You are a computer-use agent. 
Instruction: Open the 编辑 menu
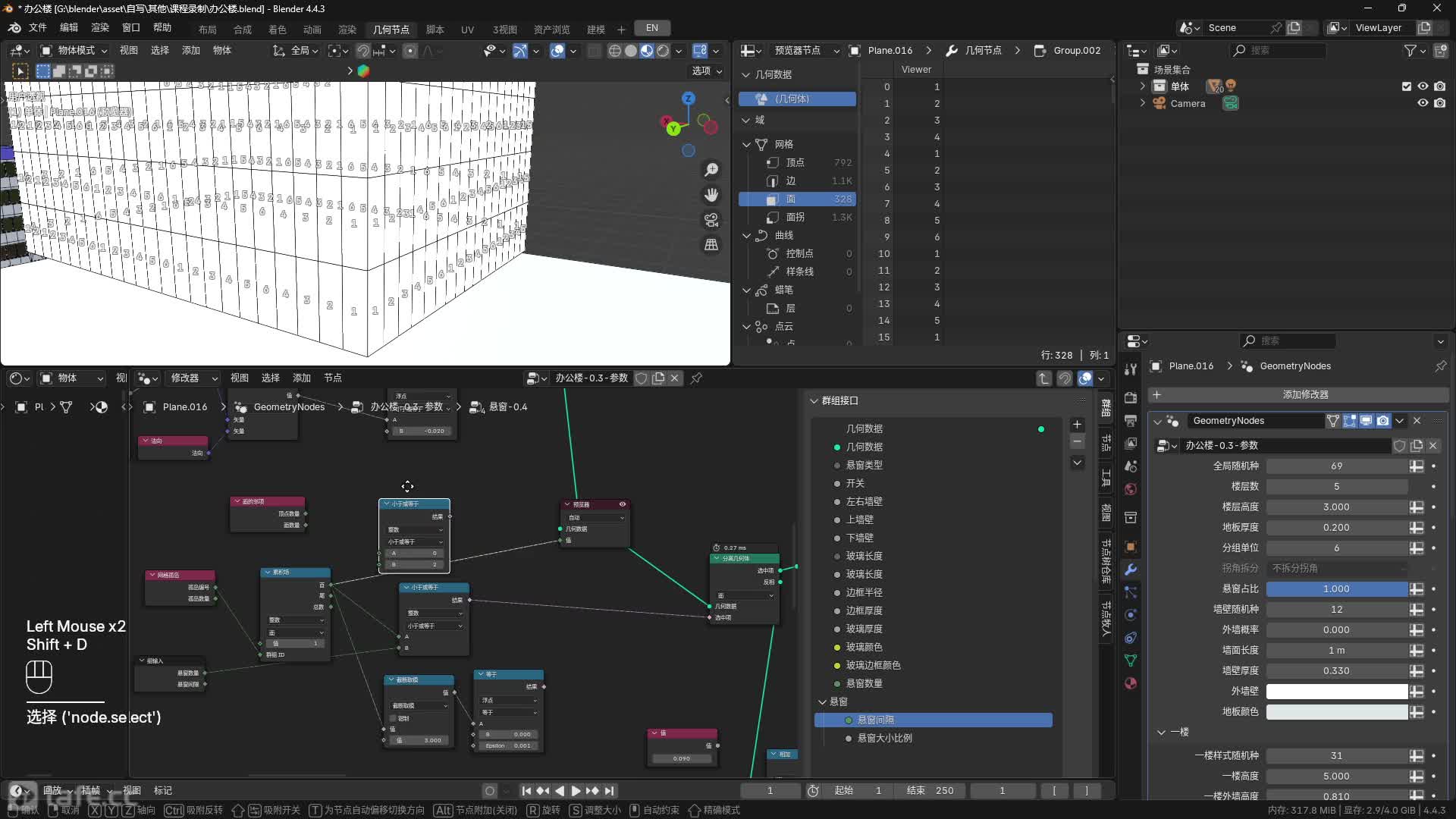[69, 28]
